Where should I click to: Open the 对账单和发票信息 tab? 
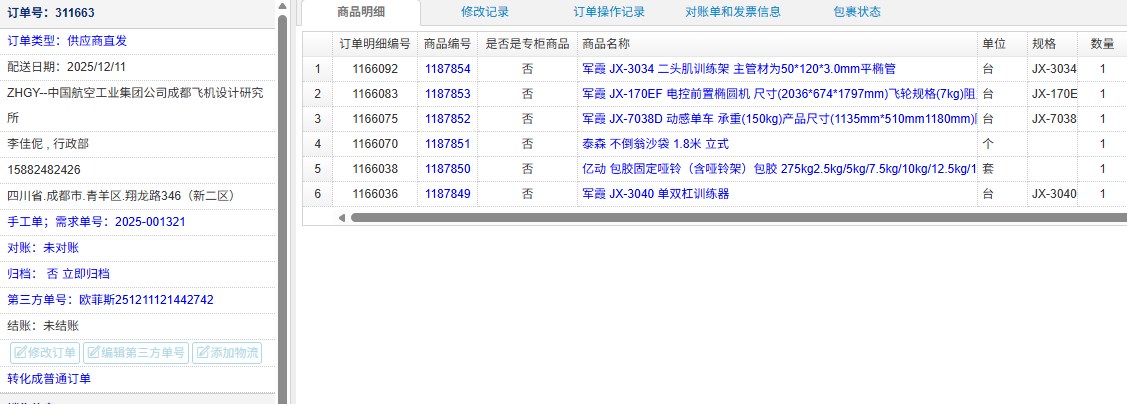(733, 12)
